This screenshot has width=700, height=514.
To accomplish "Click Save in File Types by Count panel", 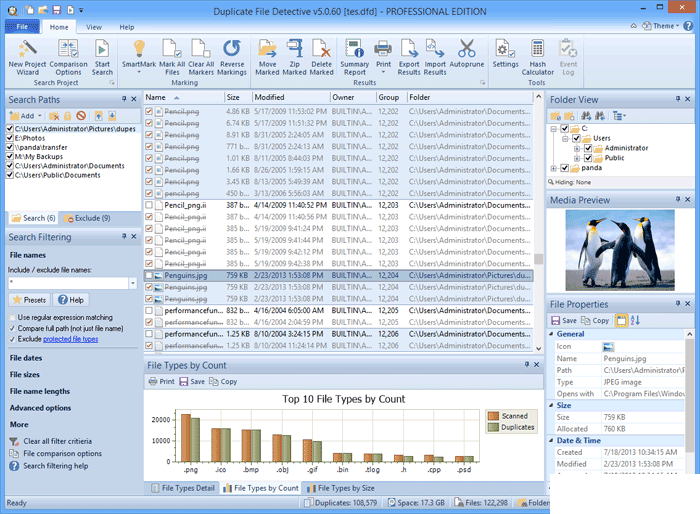I will tap(192, 381).
